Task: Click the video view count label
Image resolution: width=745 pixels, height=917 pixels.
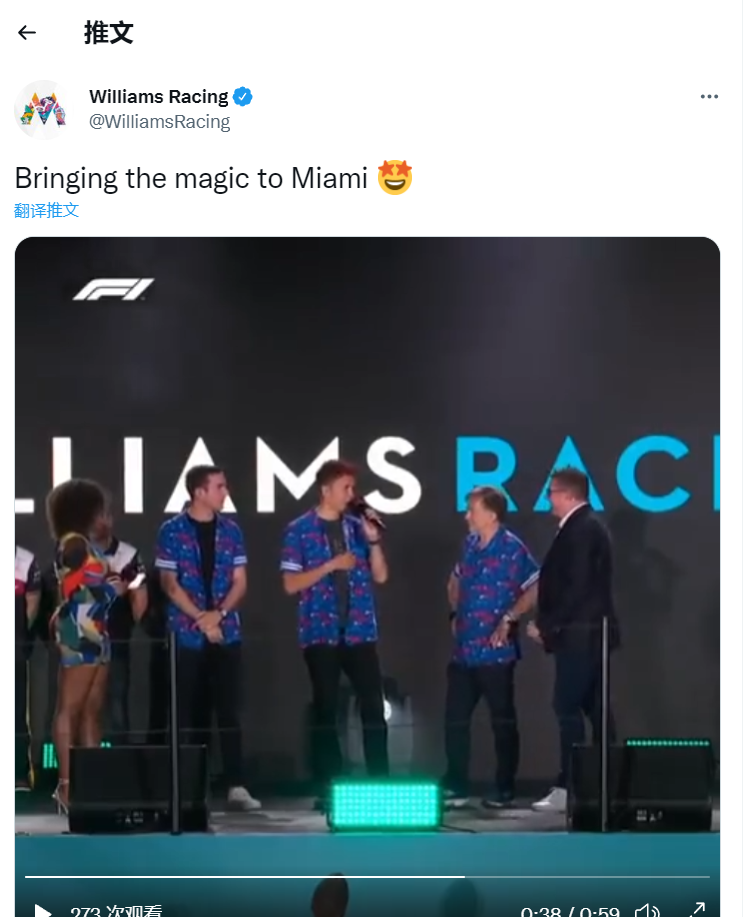Action: coord(116,911)
